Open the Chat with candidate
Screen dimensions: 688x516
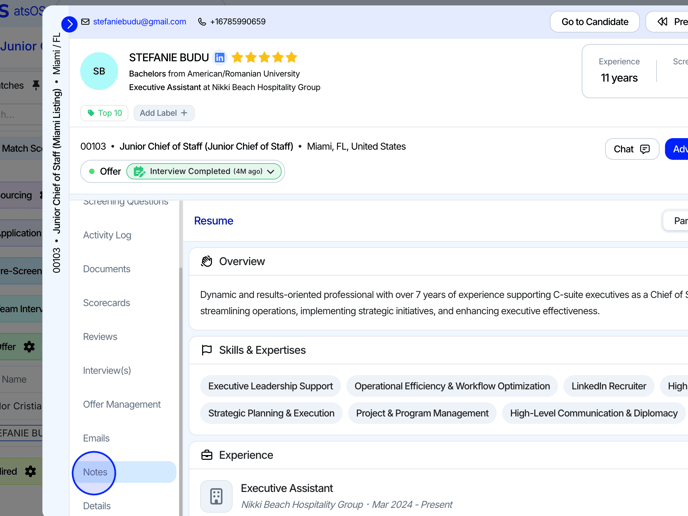tap(631, 149)
